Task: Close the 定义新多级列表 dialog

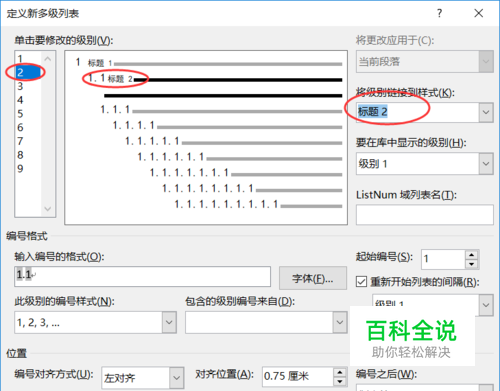Action: click(479, 13)
